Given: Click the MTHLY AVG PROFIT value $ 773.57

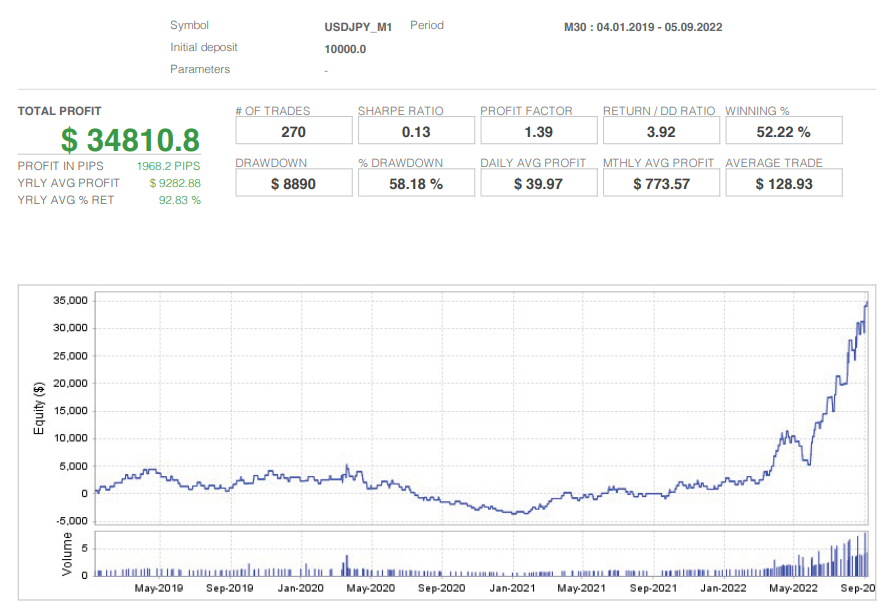Looking at the screenshot, I should 661,182.
